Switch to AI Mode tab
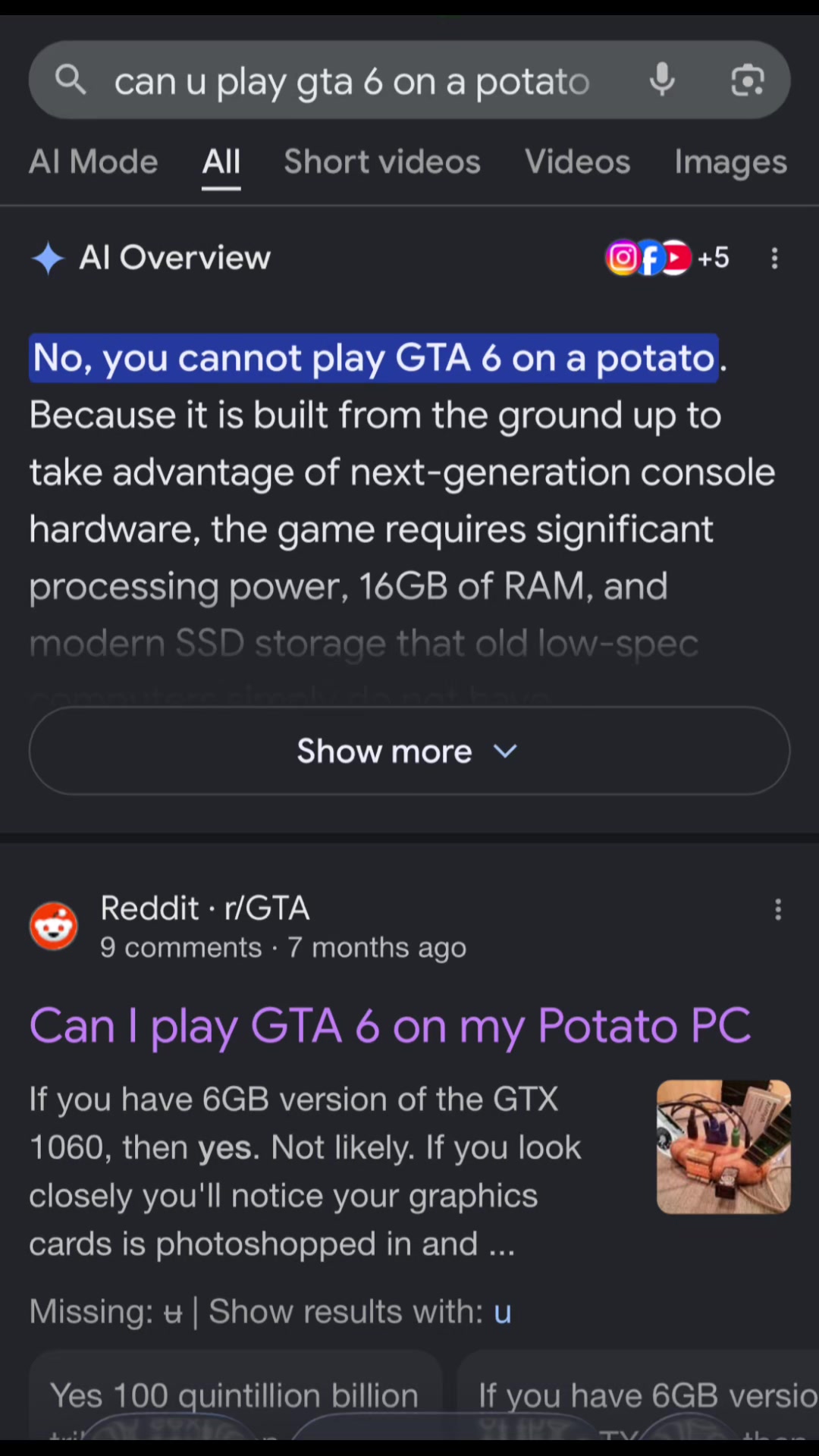 (x=93, y=162)
